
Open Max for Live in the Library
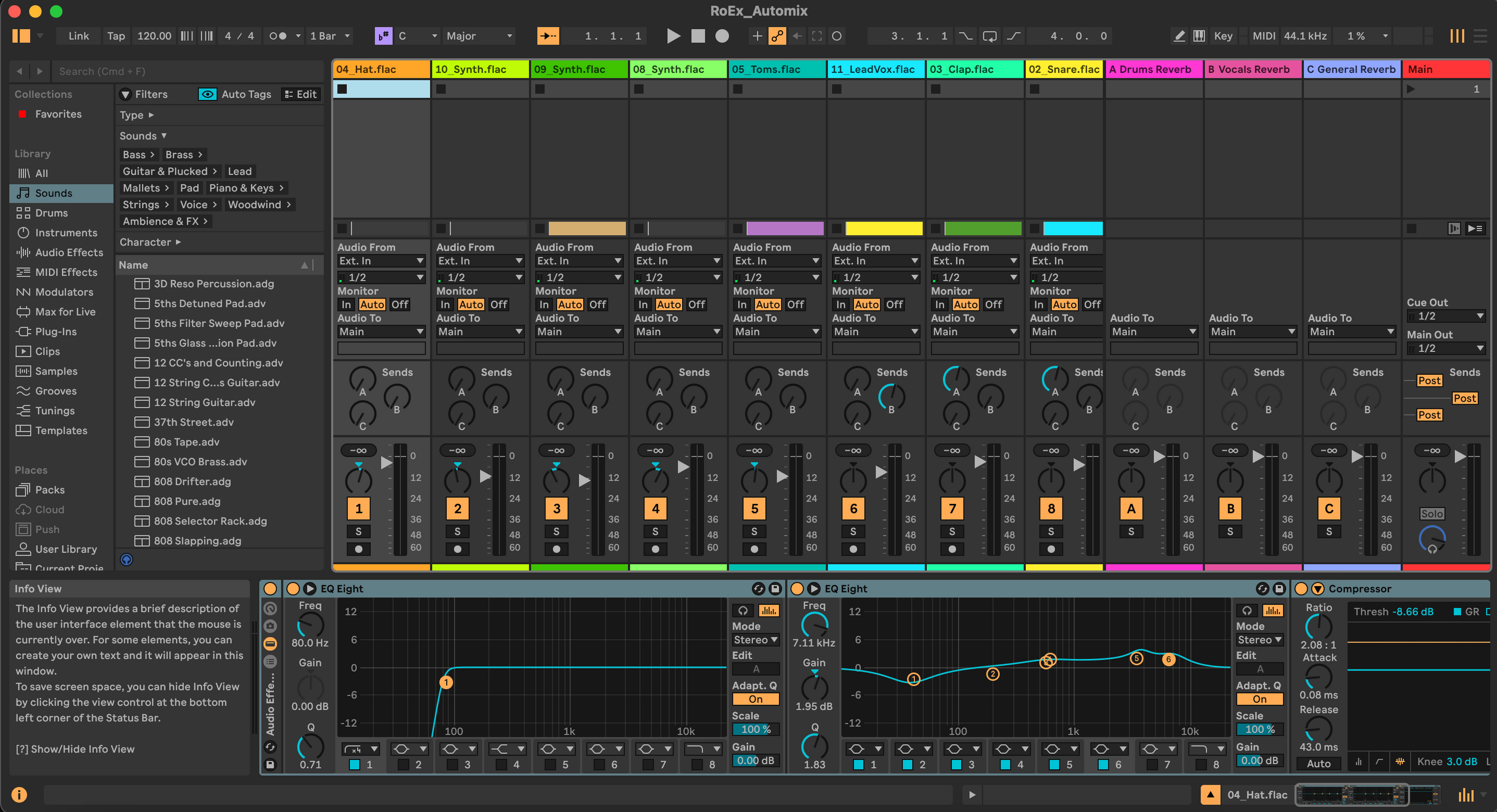coord(65,311)
